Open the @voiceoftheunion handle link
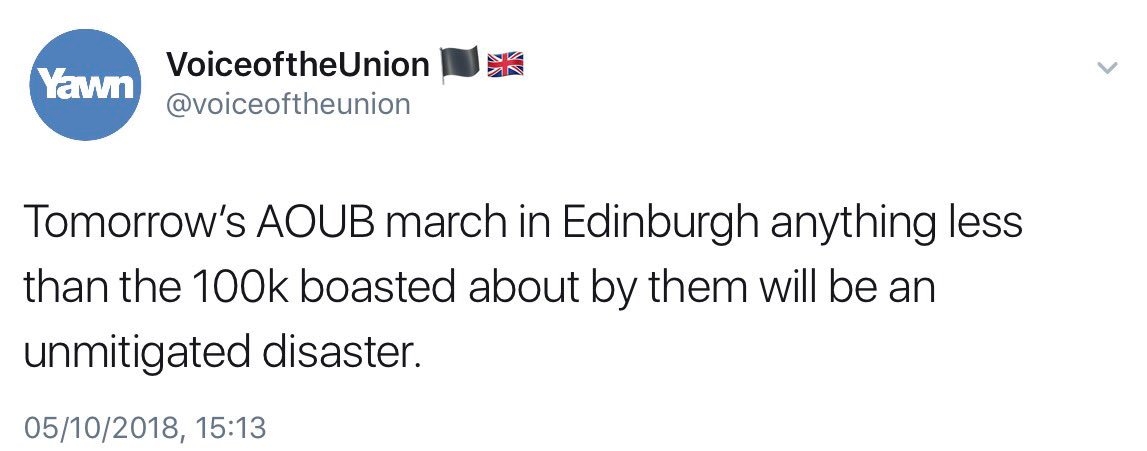This screenshot has height=451, width=1147. [x=288, y=105]
